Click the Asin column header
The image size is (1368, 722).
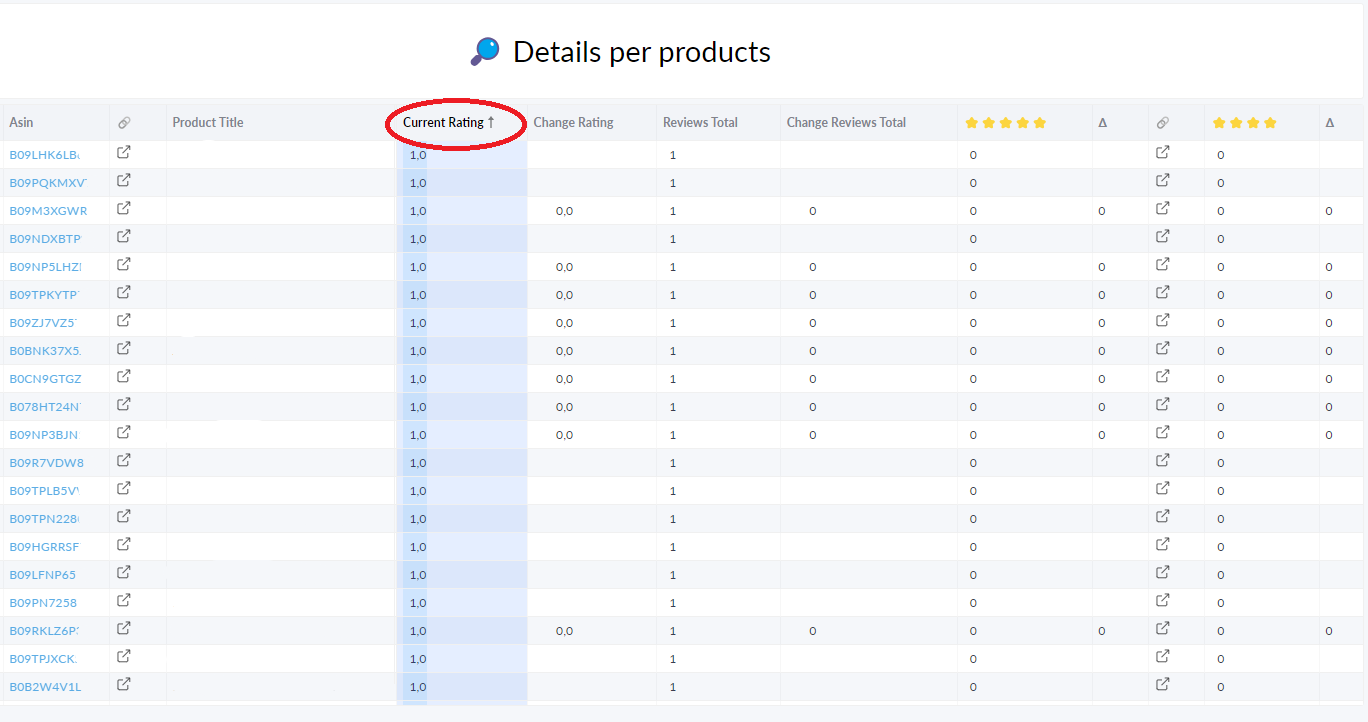click(21, 122)
